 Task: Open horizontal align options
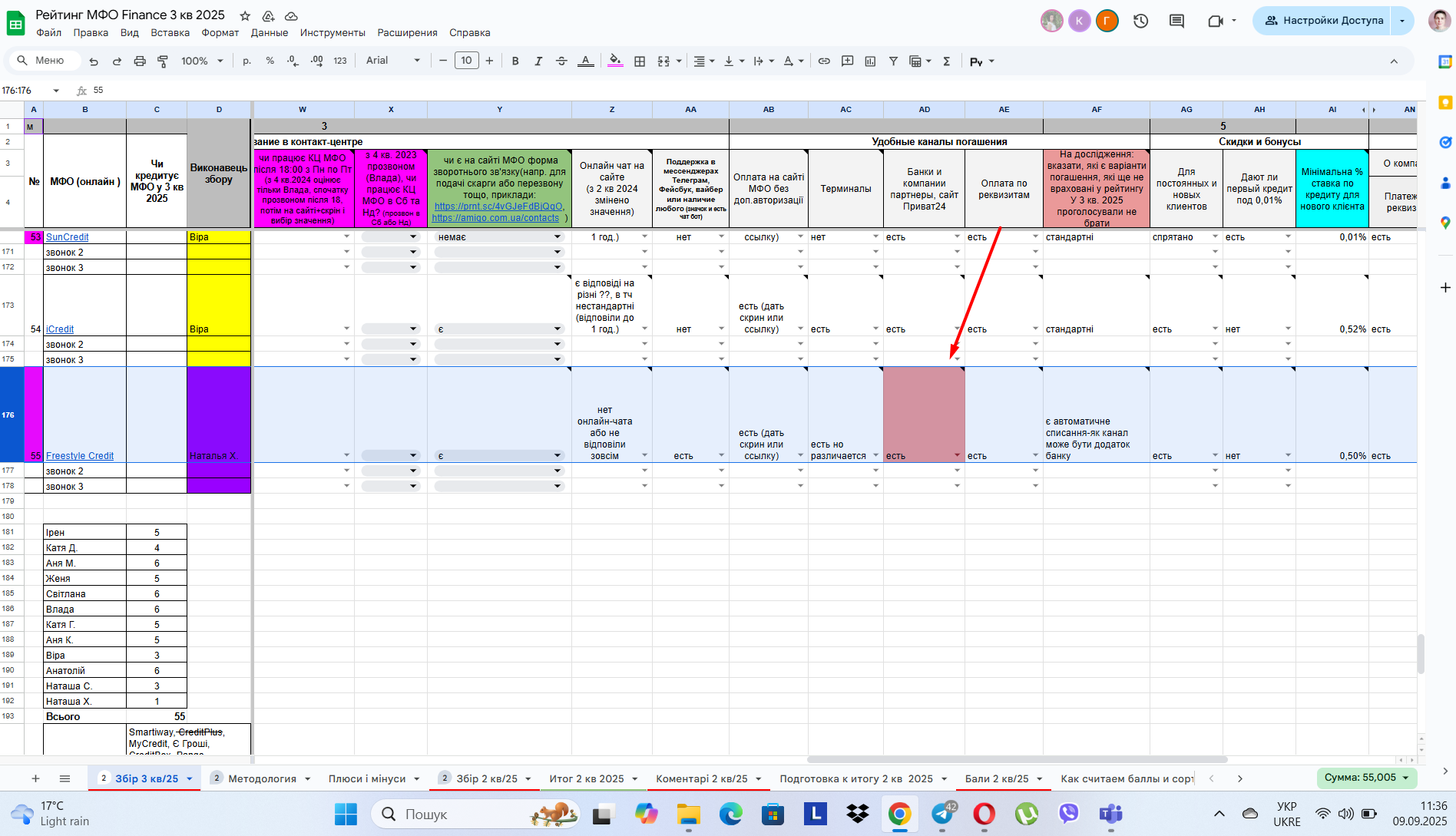tap(704, 61)
